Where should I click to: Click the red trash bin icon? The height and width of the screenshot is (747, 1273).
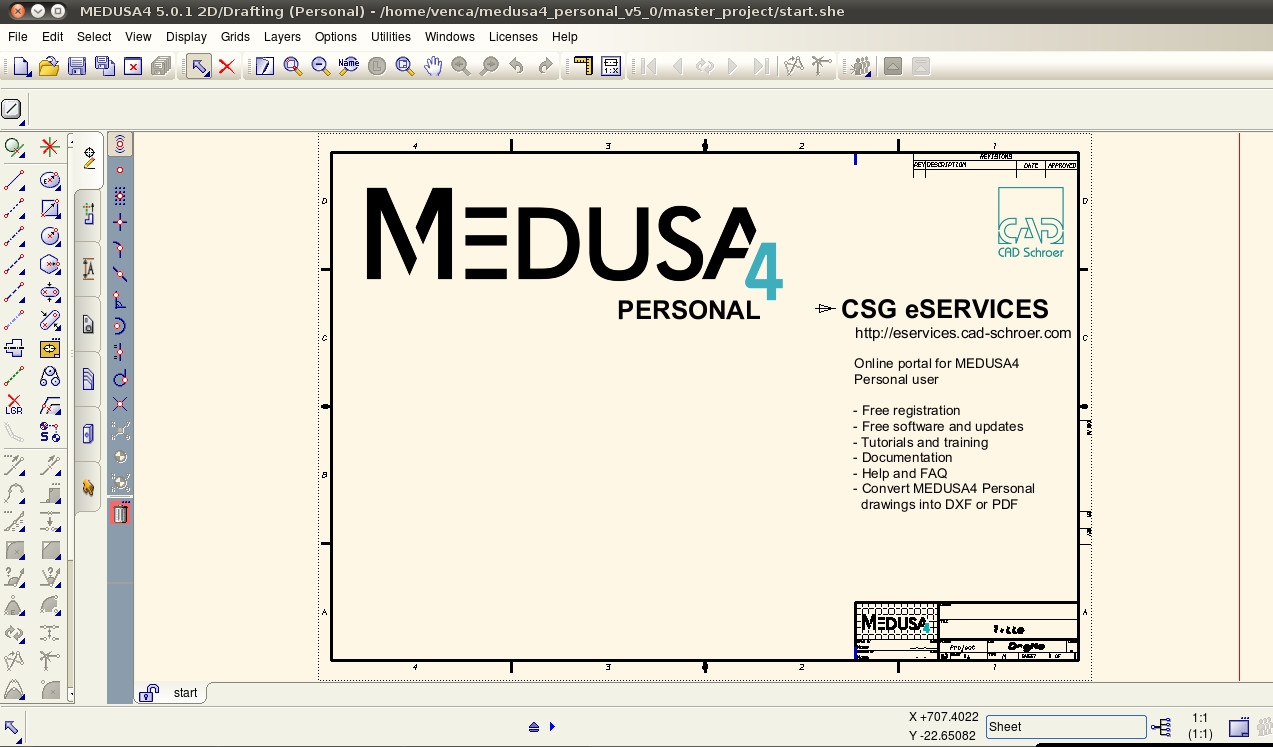(x=120, y=514)
